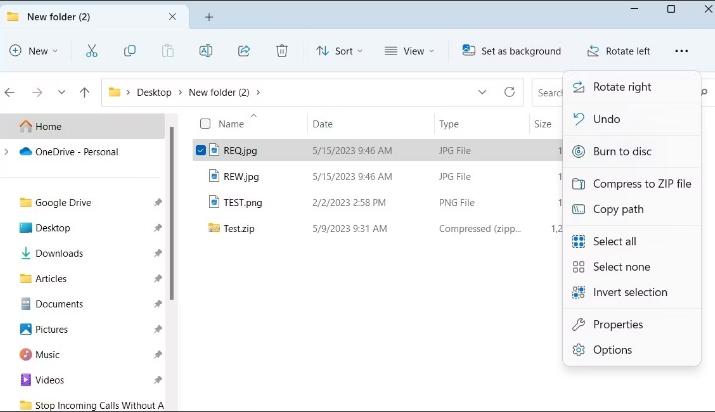Click the Delete trash can icon
Screen dimensions: 715x412
[x=282, y=51]
